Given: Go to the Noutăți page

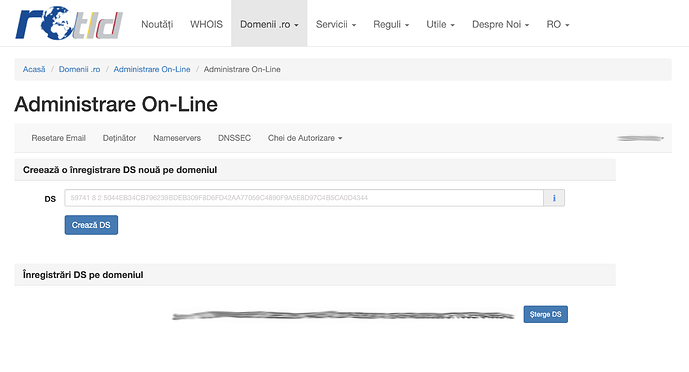Looking at the screenshot, I should tap(157, 25).
